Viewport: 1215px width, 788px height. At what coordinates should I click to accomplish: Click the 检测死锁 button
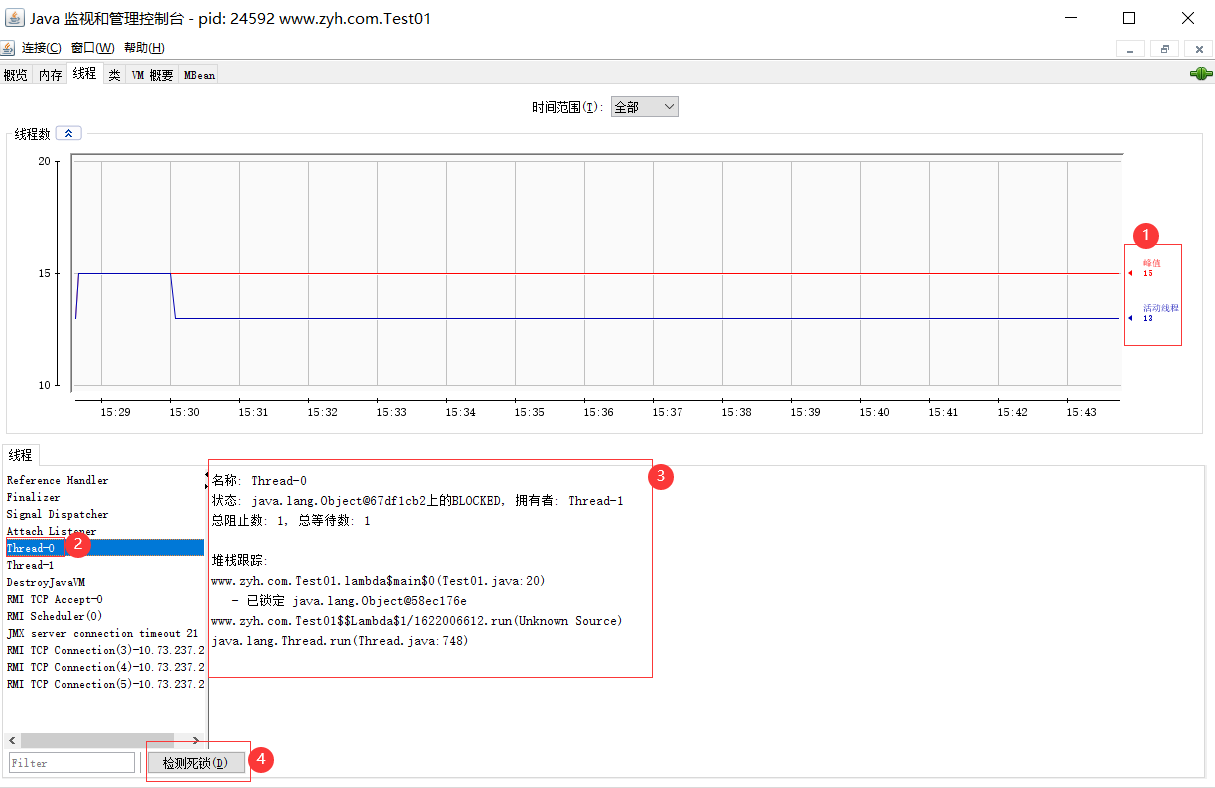(x=196, y=763)
